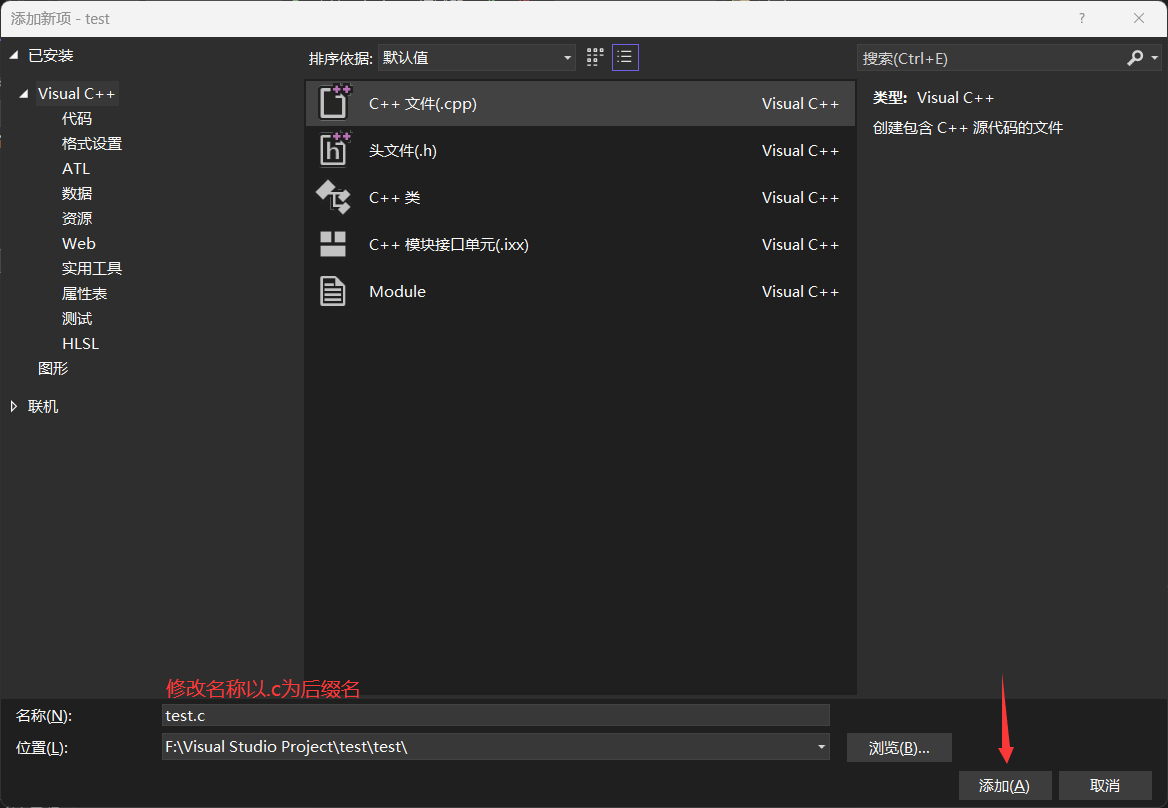Click the search magnifier icon
This screenshot has height=808, width=1168.
point(1134,57)
